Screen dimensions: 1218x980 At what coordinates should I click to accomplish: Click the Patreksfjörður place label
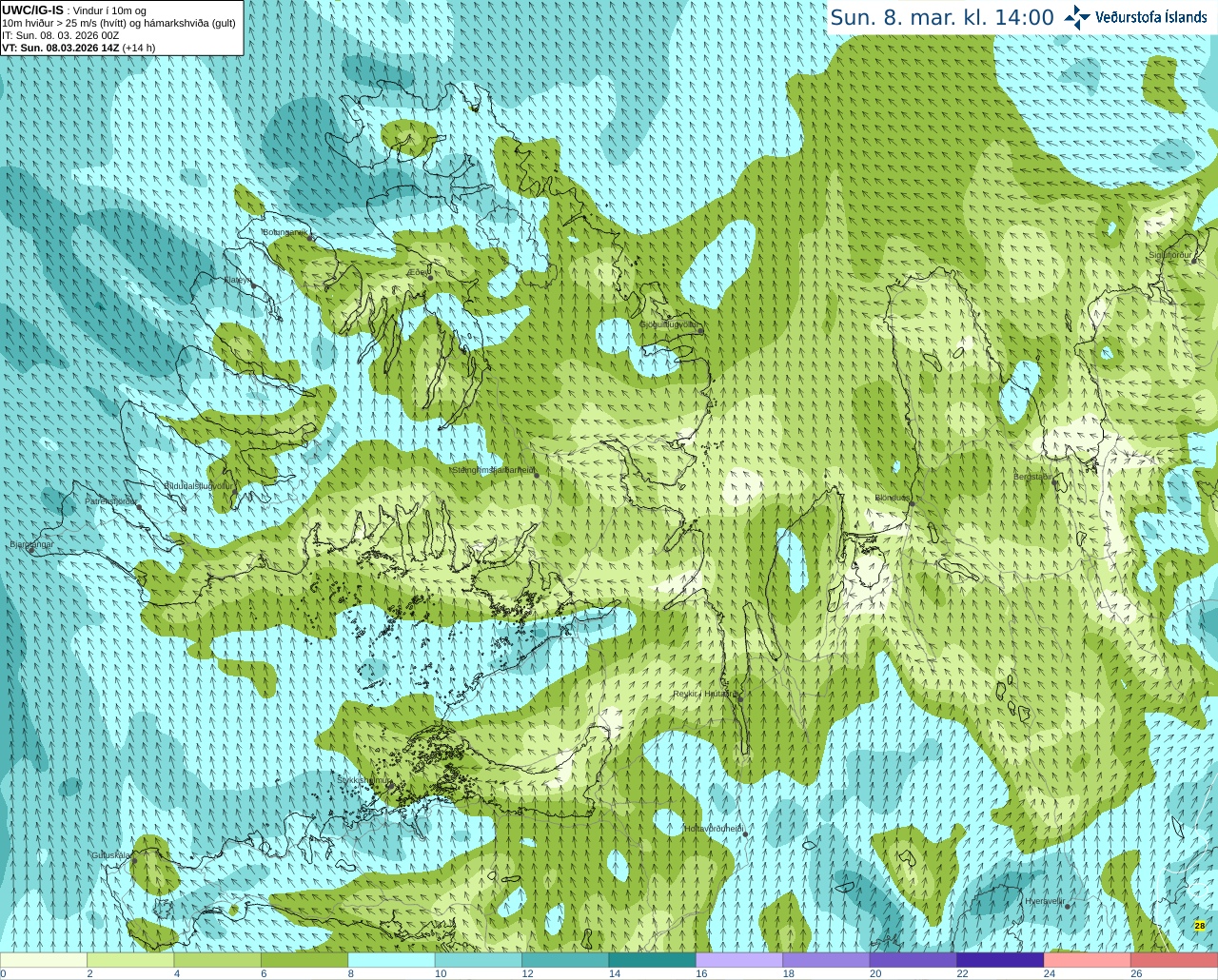tap(110, 500)
